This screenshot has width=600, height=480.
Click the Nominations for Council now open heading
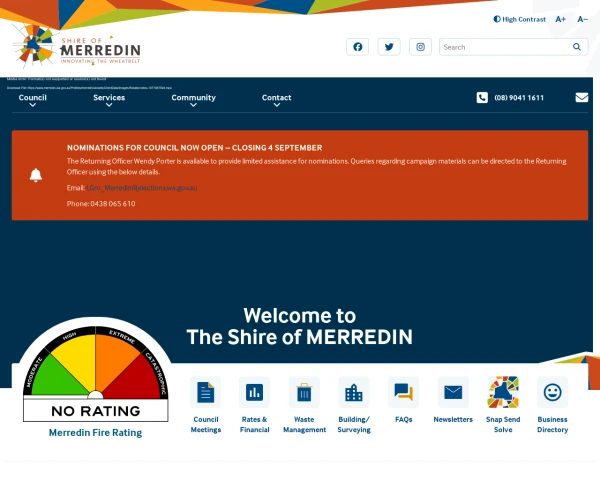point(194,148)
